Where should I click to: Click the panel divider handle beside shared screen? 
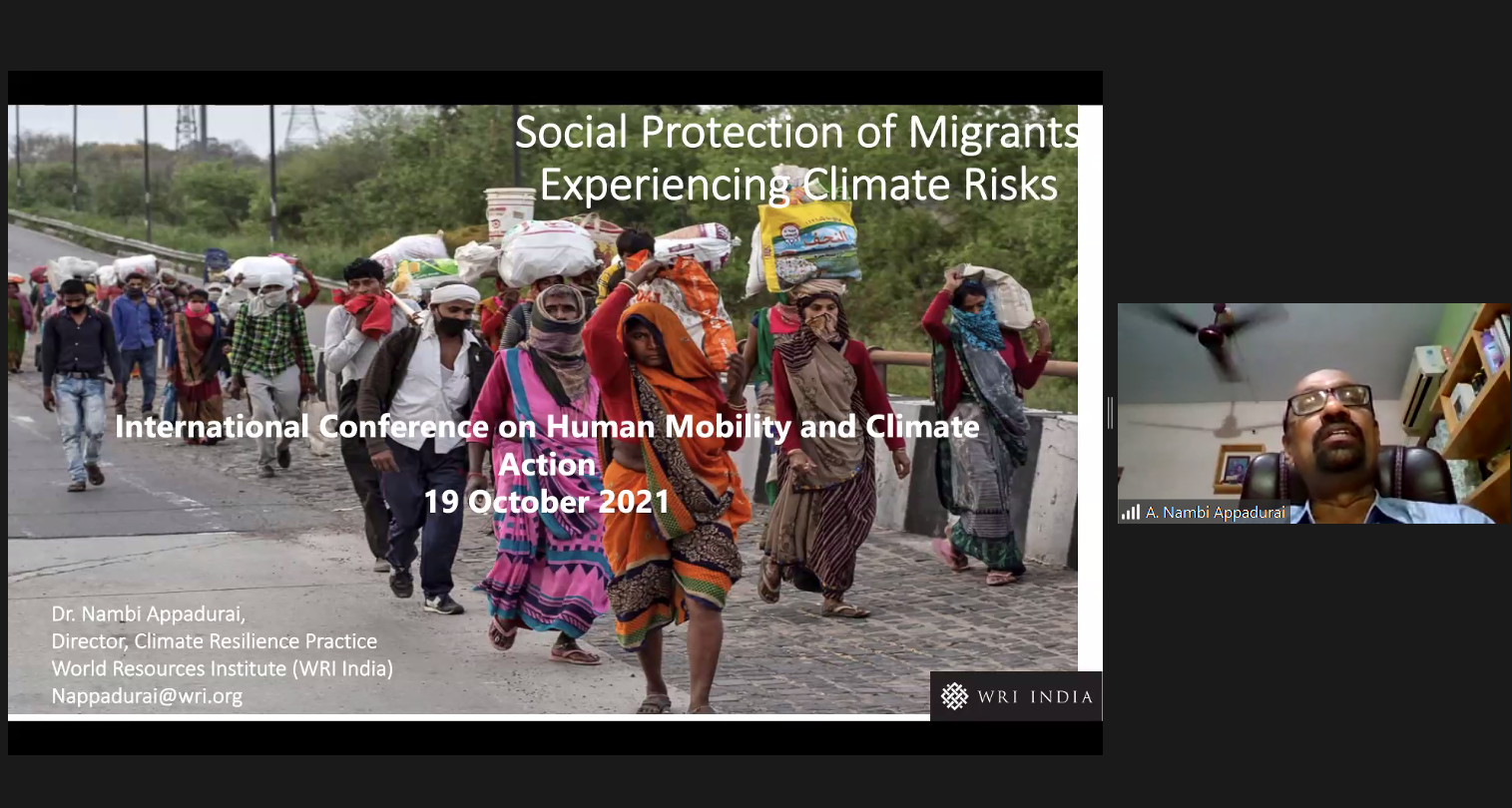(x=1110, y=413)
